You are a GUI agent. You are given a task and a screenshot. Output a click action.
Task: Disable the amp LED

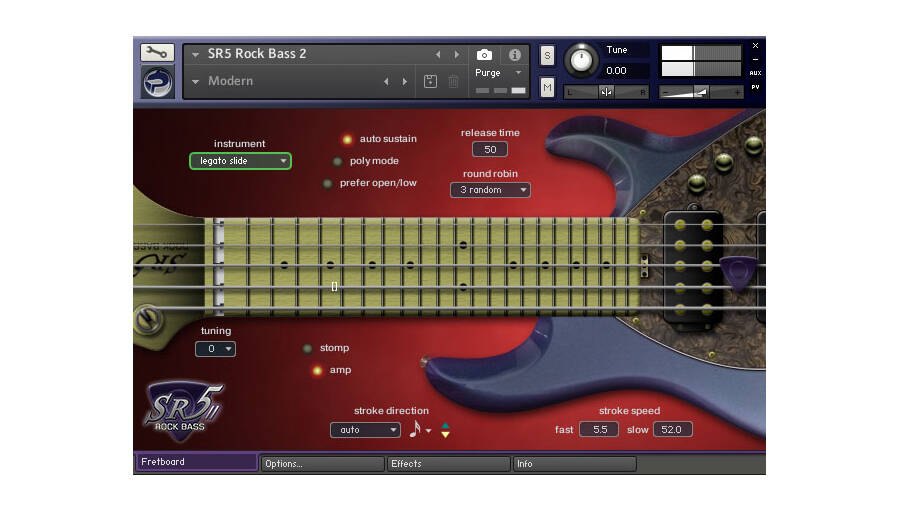coord(317,371)
